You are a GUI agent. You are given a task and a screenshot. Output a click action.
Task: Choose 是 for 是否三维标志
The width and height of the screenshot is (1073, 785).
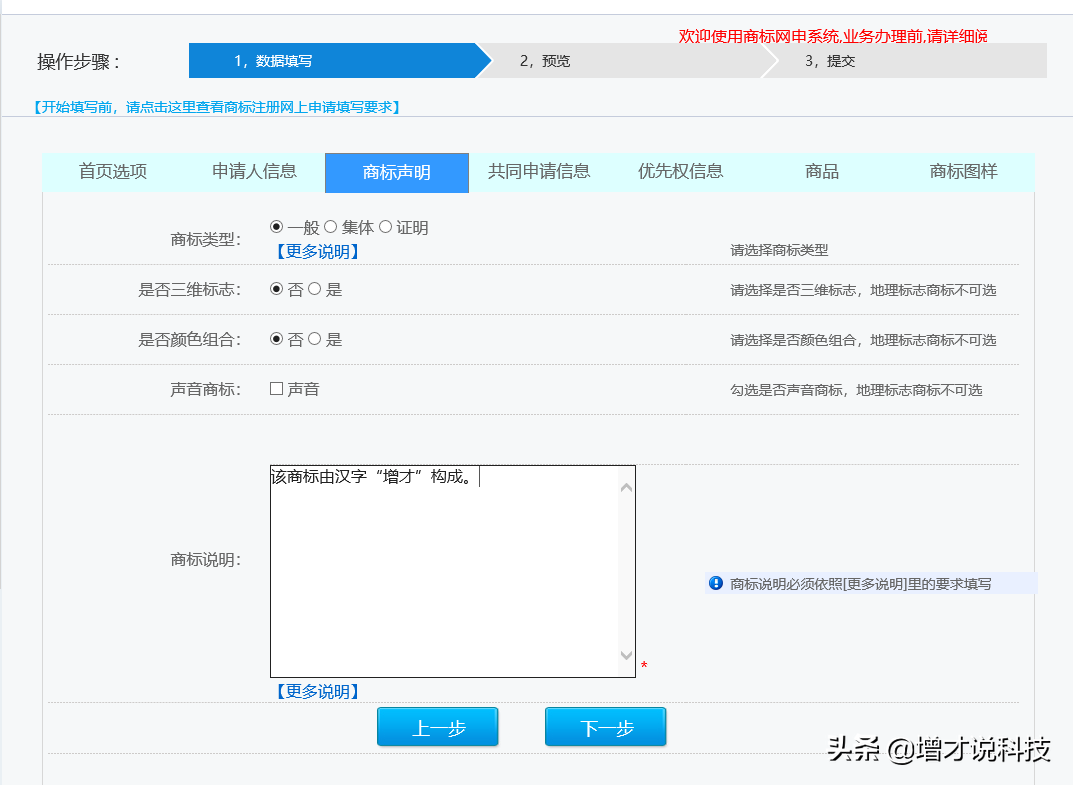[x=315, y=289]
